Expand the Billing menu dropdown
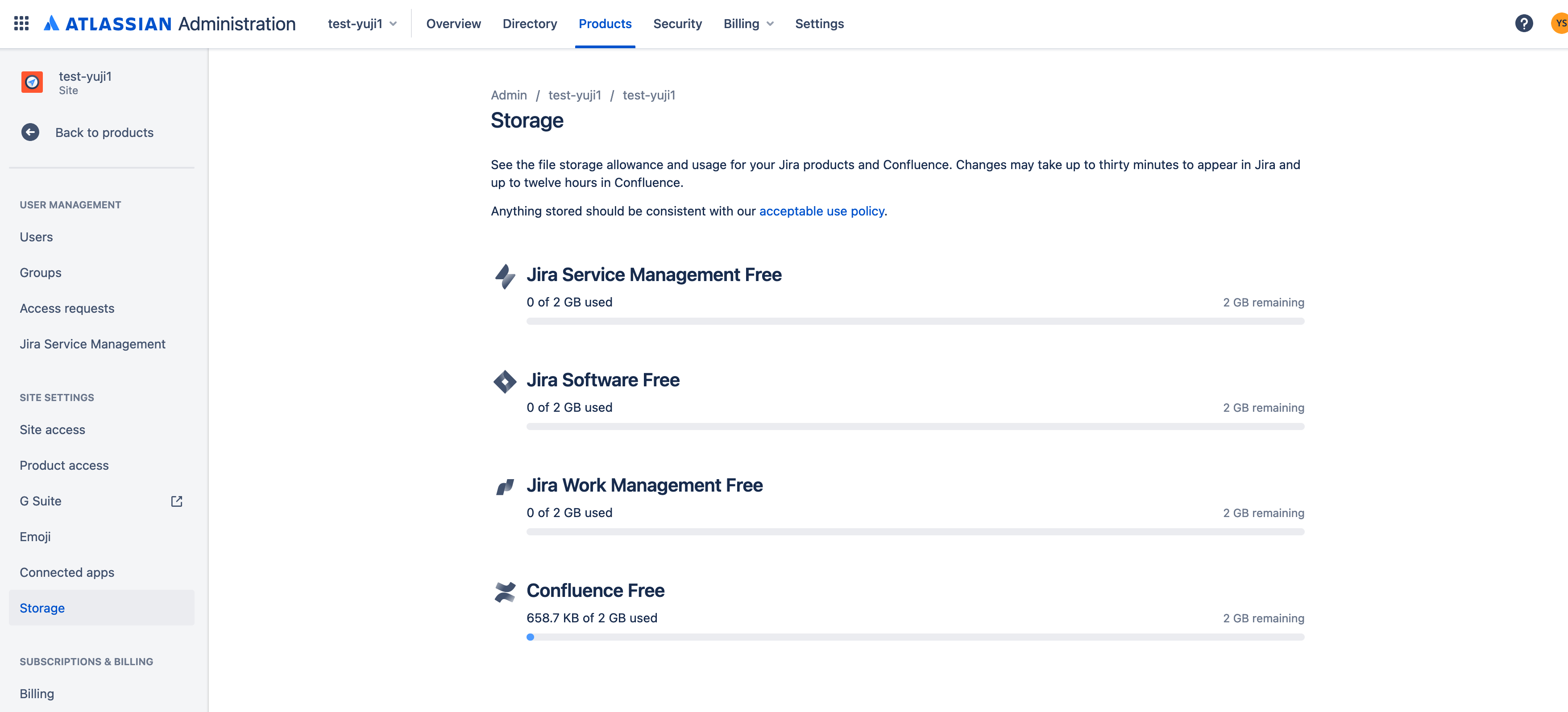Screen dimensions: 1568x712 click(748, 24)
